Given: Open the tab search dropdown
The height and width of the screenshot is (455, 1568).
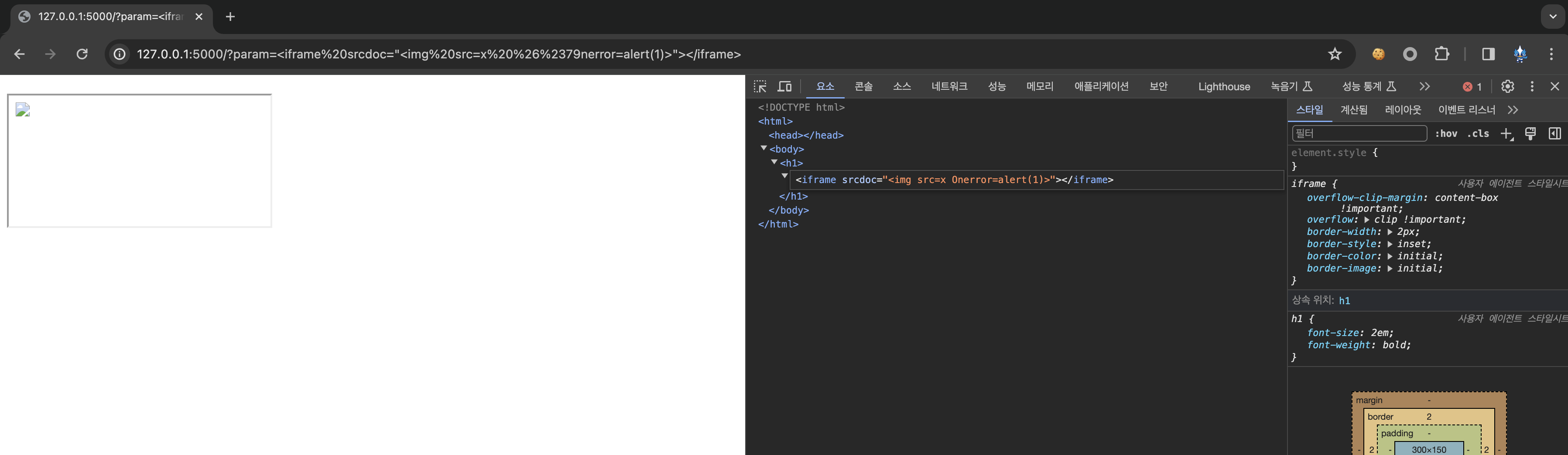Looking at the screenshot, I should coord(1553,17).
